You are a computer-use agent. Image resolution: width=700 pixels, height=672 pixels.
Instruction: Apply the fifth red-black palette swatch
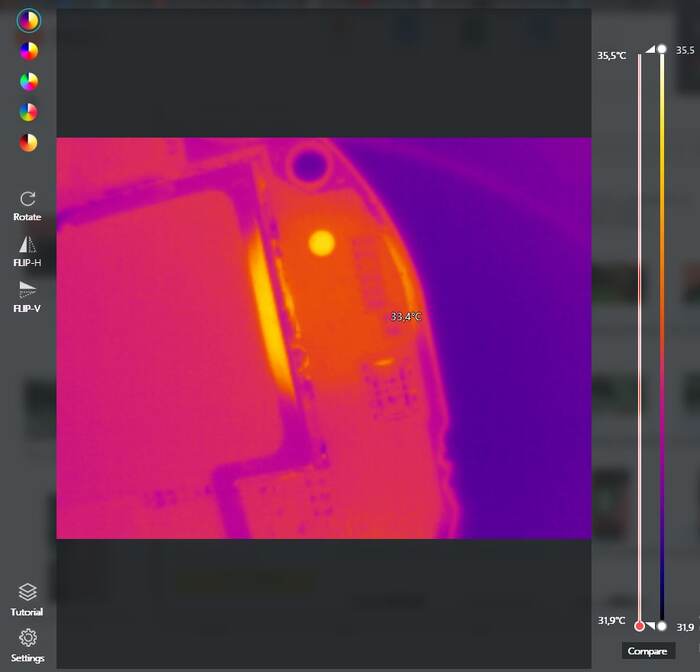(28, 142)
